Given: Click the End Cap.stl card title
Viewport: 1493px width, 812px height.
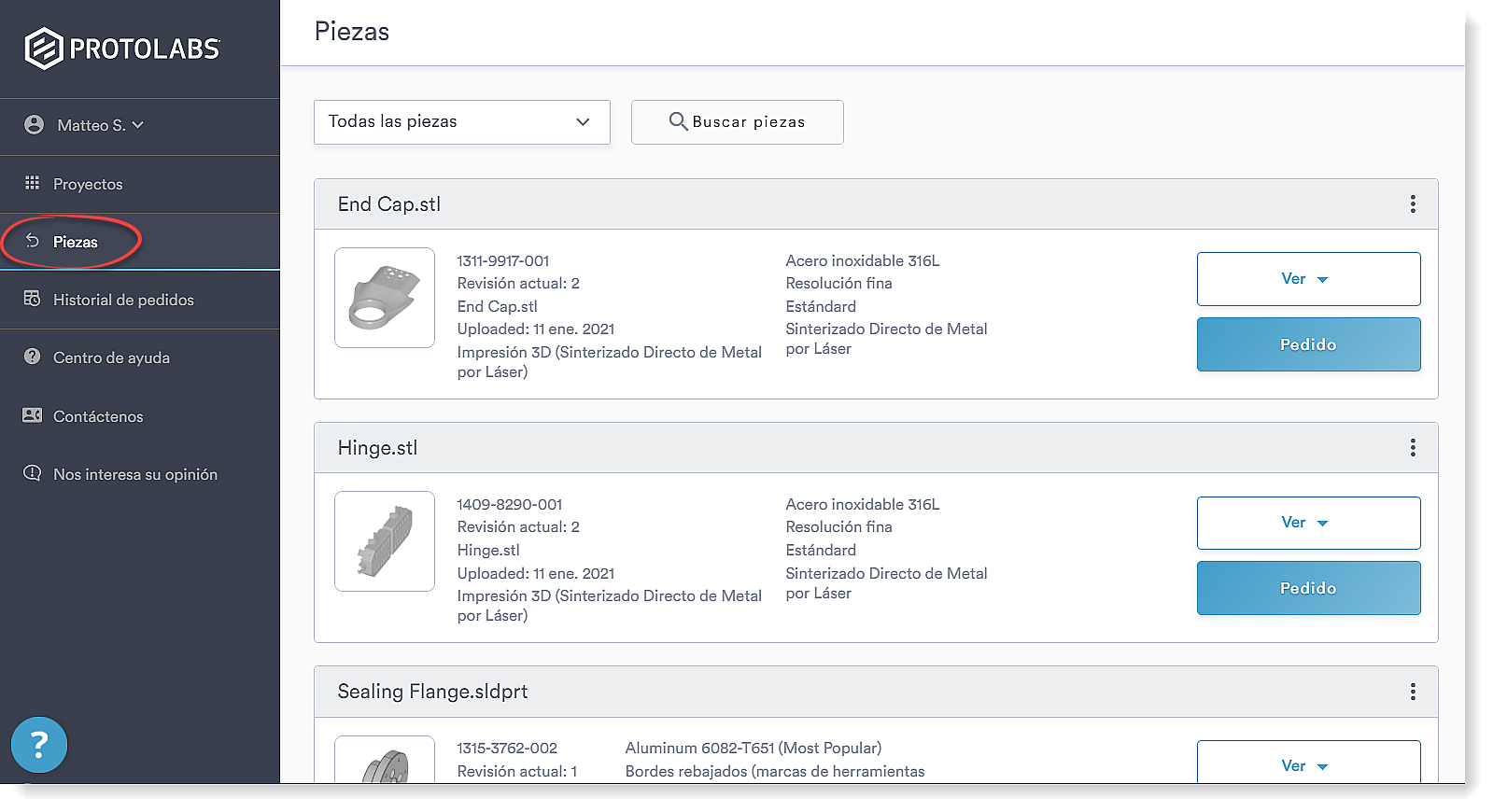Looking at the screenshot, I should pyautogui.click(x=389, y=204).
